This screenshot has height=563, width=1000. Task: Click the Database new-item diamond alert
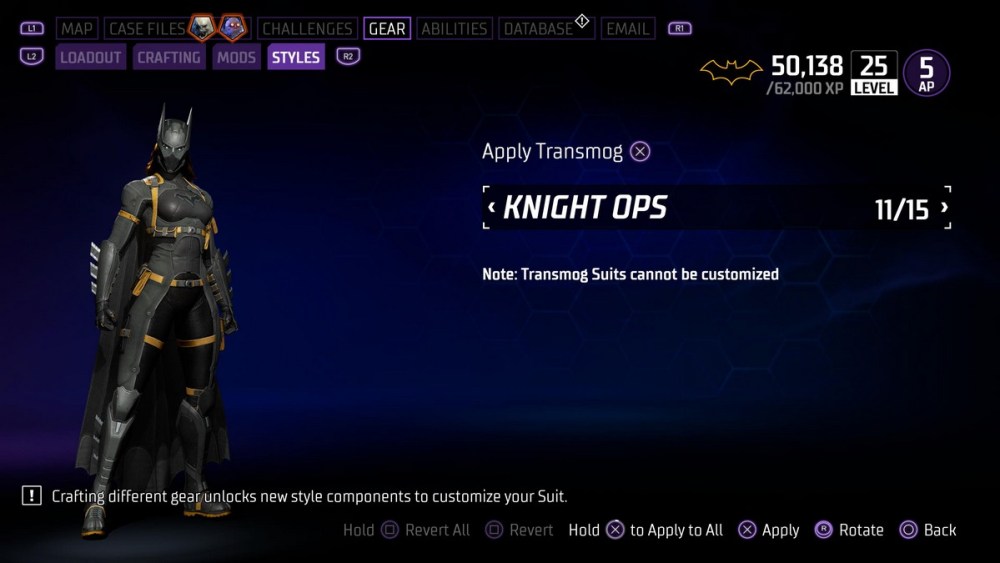click(x=582, y=21)
